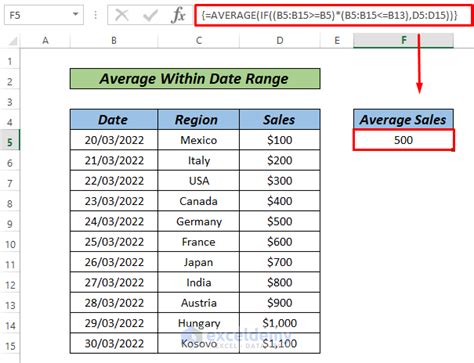Select column F header
The image size is (474, 363).
pos(403,41)
